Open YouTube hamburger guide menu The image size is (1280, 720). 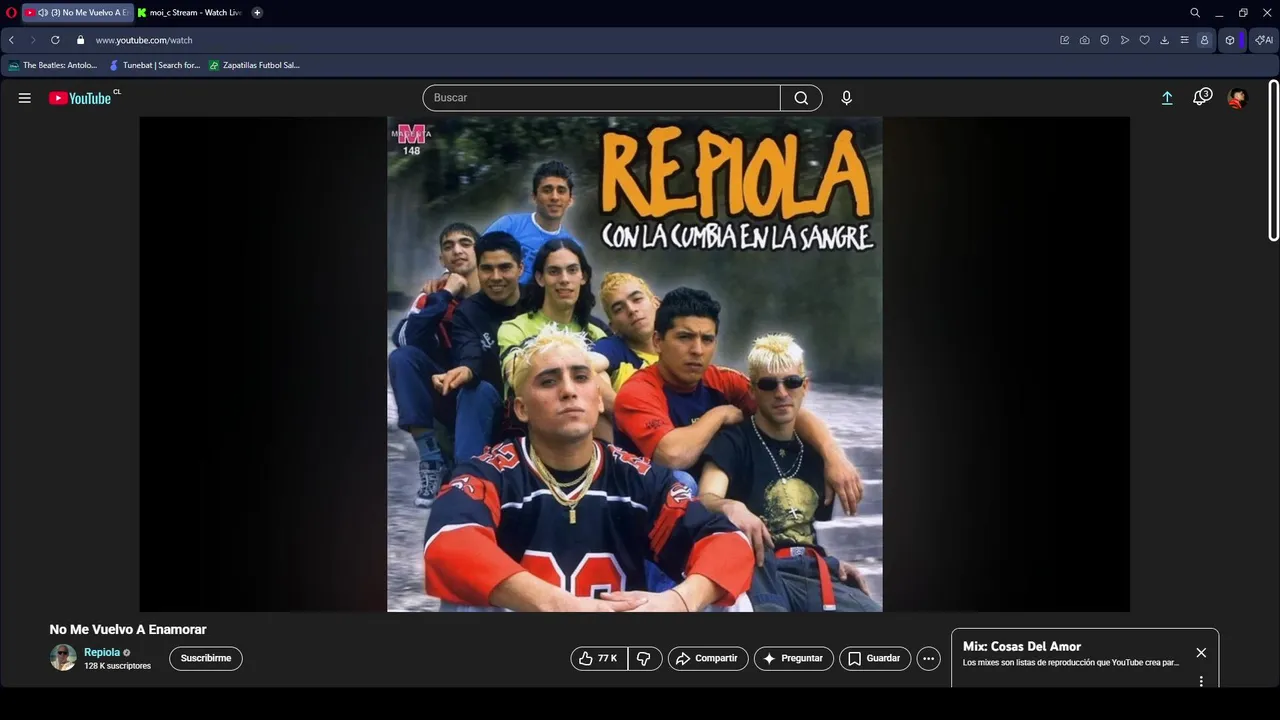pos(25,98)
